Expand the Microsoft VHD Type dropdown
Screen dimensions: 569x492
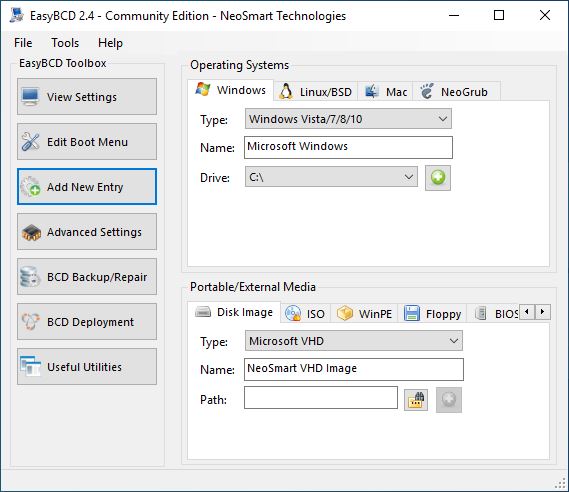click(x=354, y=341)
